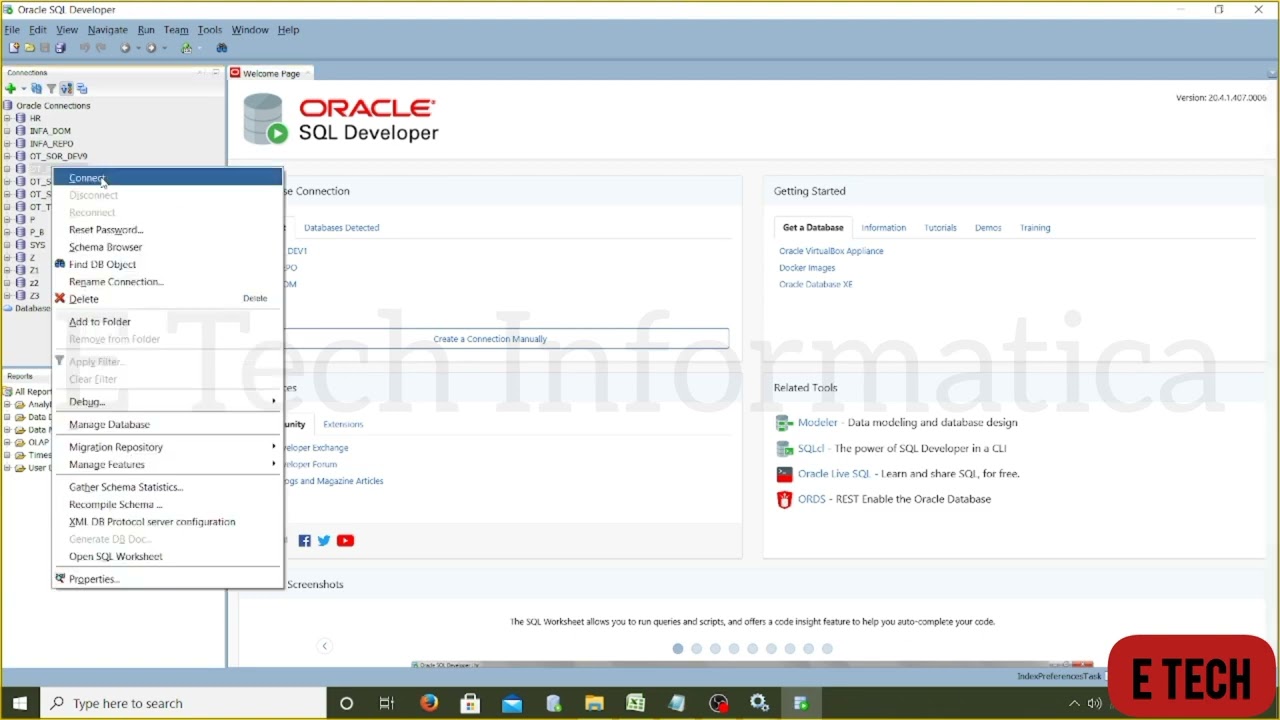Click the Twitter icon on Welcome Page
The image size is (1280, 720).
click(x=324, y=541)
